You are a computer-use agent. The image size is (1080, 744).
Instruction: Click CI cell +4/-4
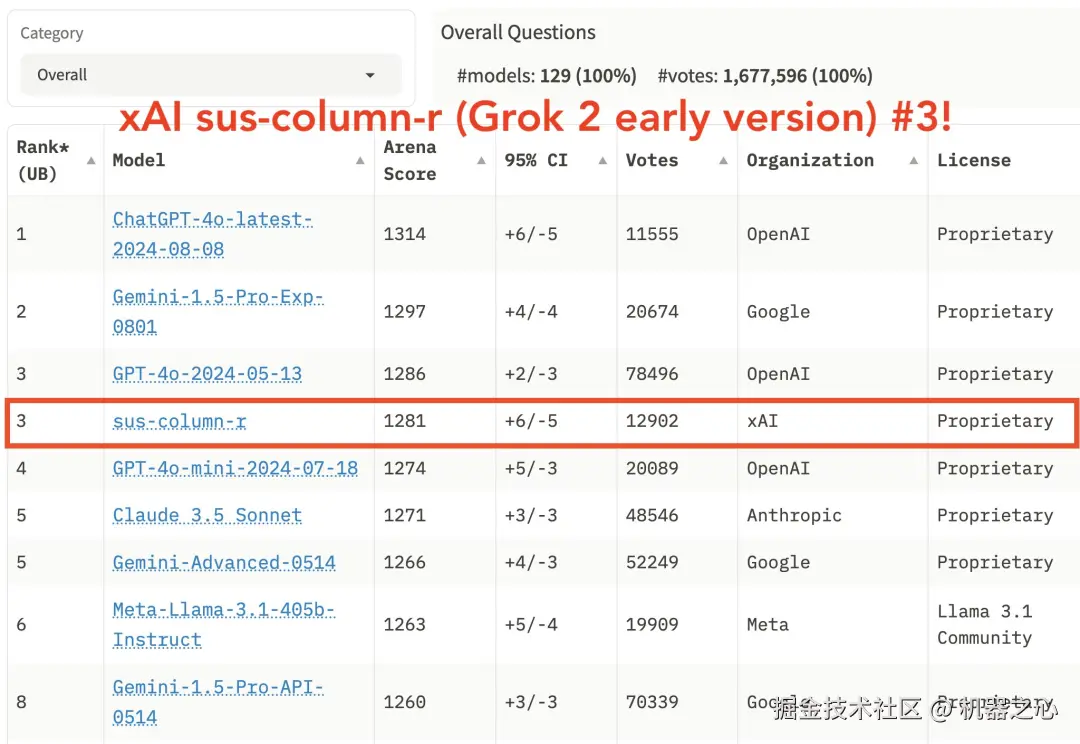531,311
